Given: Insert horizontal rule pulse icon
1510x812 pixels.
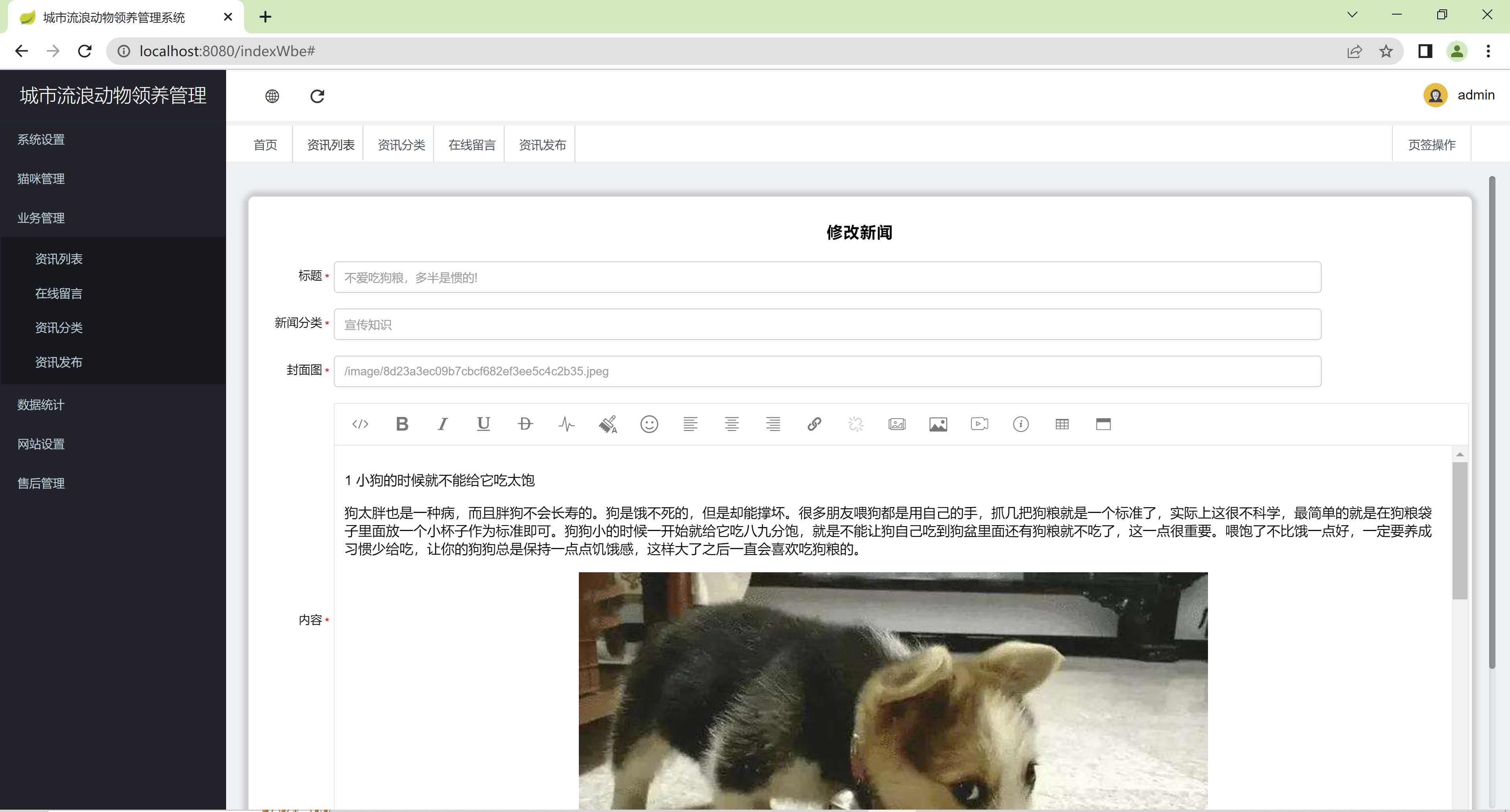Looking at the screenshot, I should click(566, 424).
